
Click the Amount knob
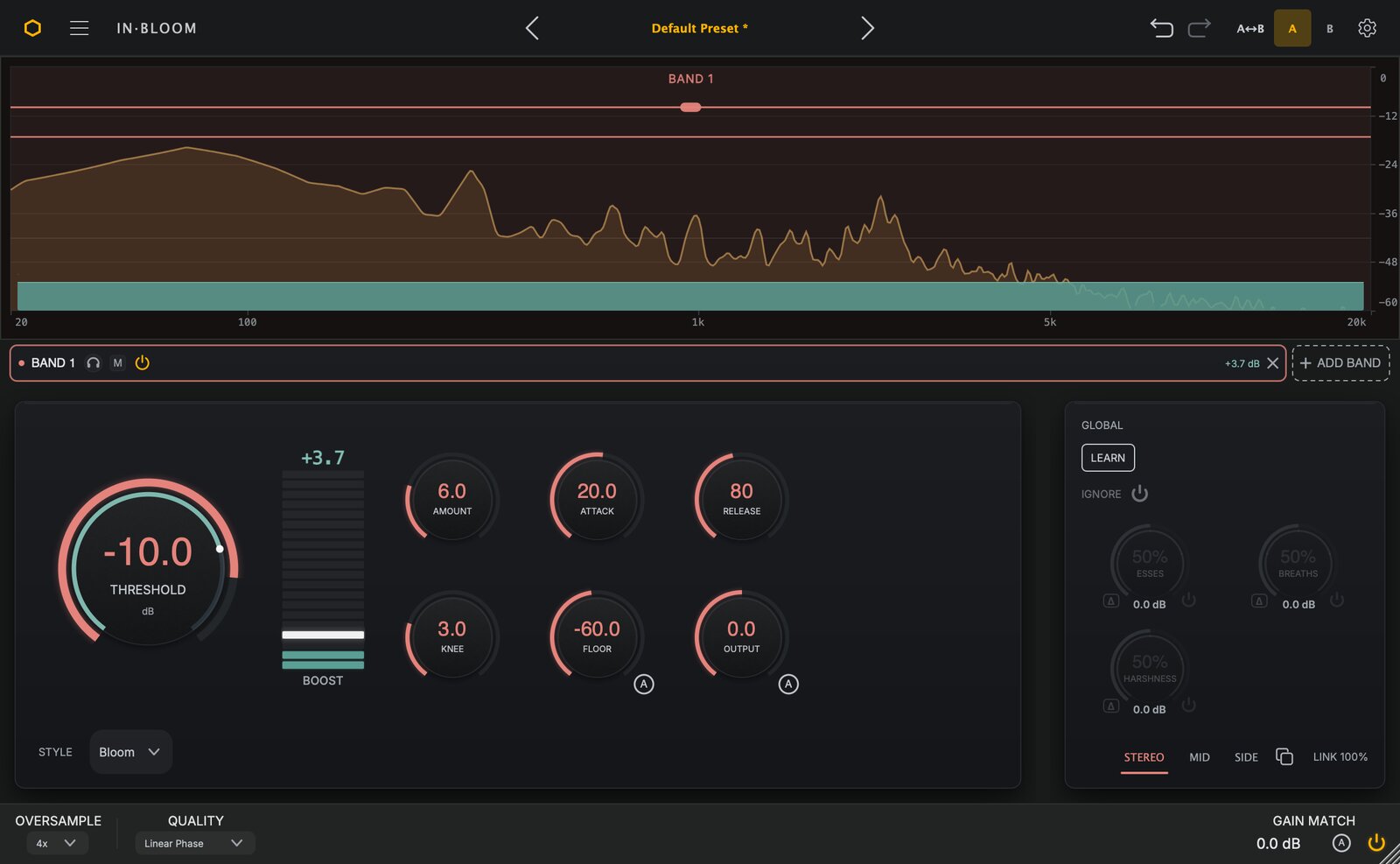(452, 499)
